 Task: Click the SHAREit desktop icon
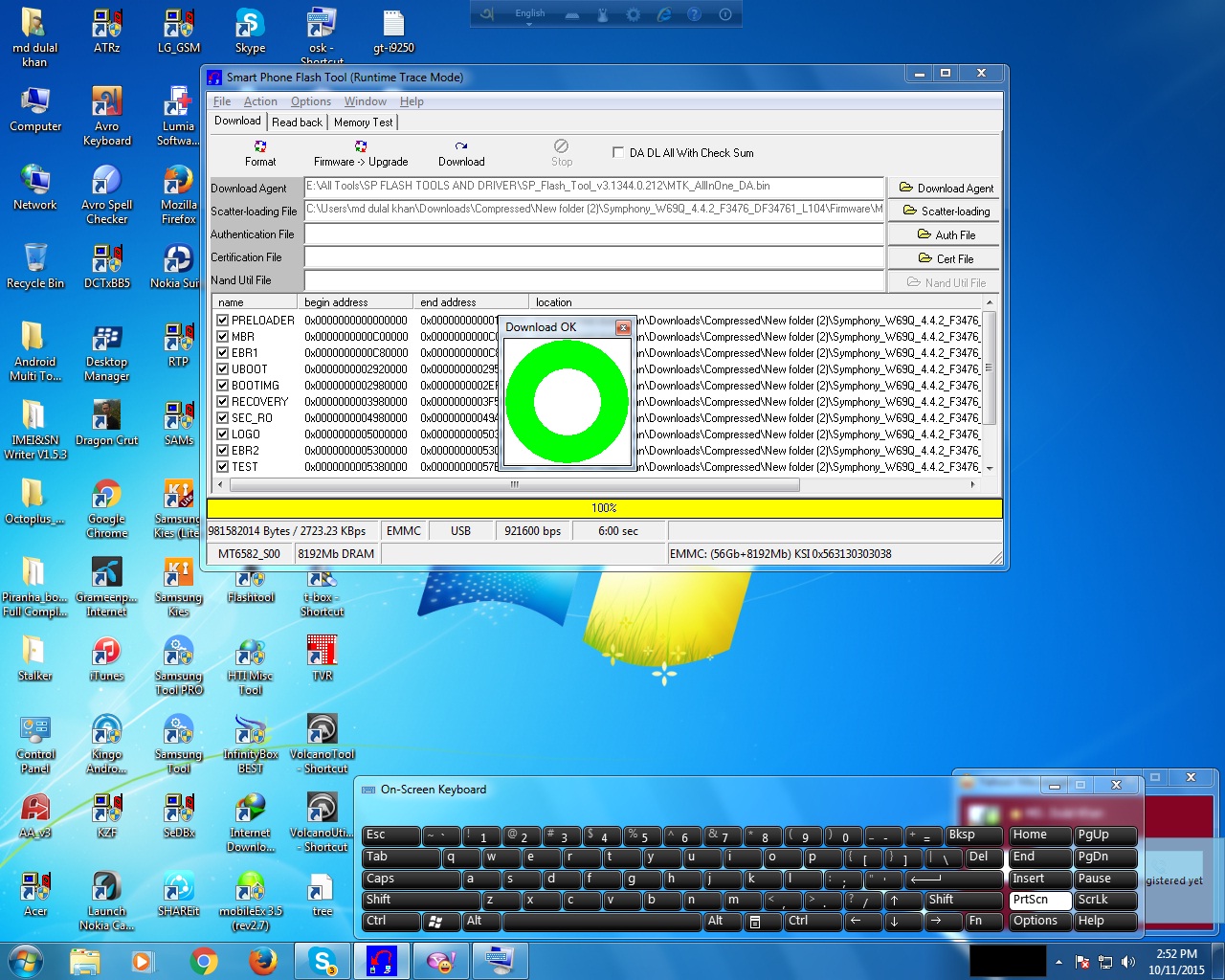click(x=178, y=894)
